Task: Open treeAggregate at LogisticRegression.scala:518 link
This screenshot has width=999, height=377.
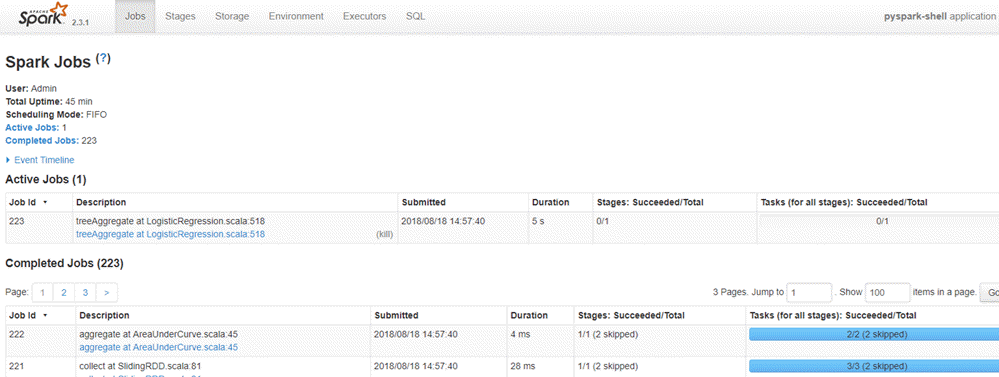Action: coord(170,234)
